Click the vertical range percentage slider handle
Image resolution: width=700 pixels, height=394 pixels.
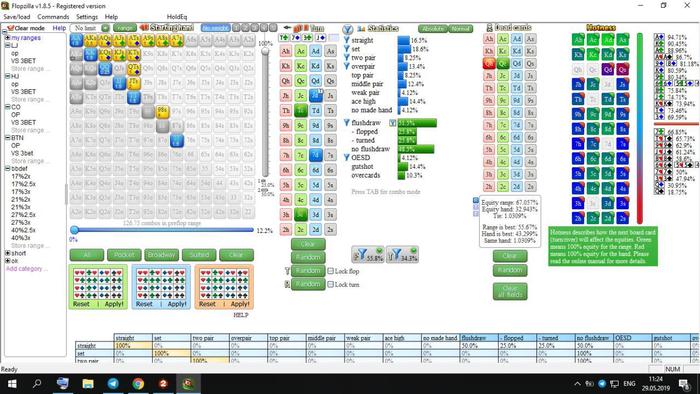(x=265, y=51)
